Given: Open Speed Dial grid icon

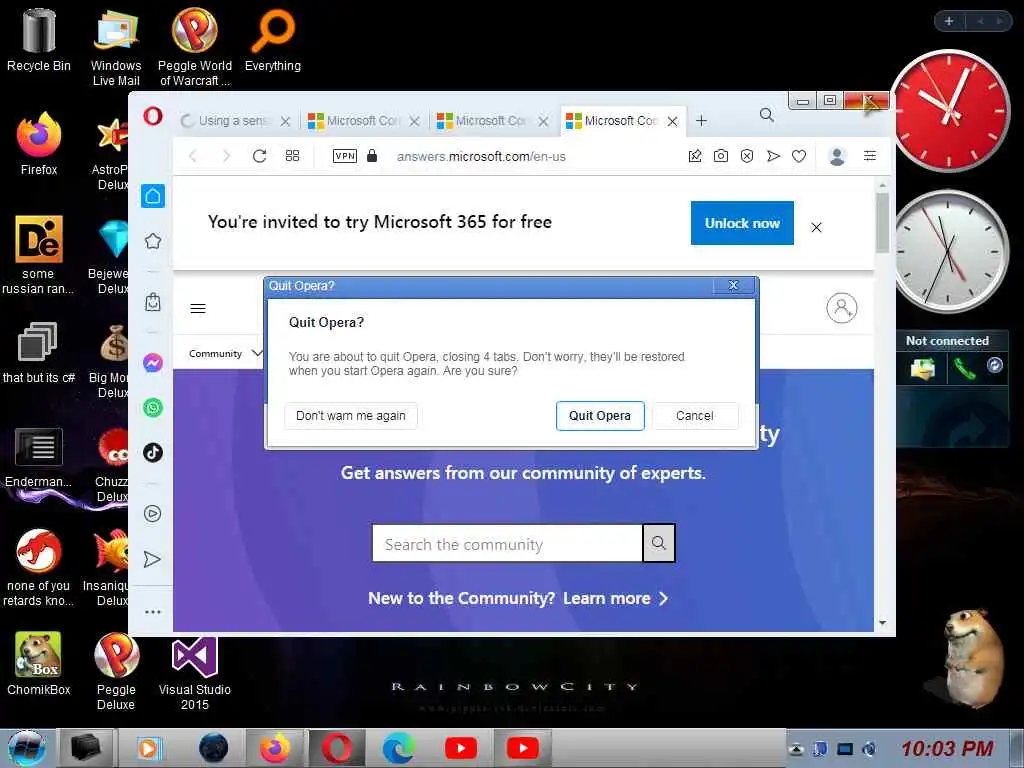Looking at the screenshot, I should click(x=293, y=155).
